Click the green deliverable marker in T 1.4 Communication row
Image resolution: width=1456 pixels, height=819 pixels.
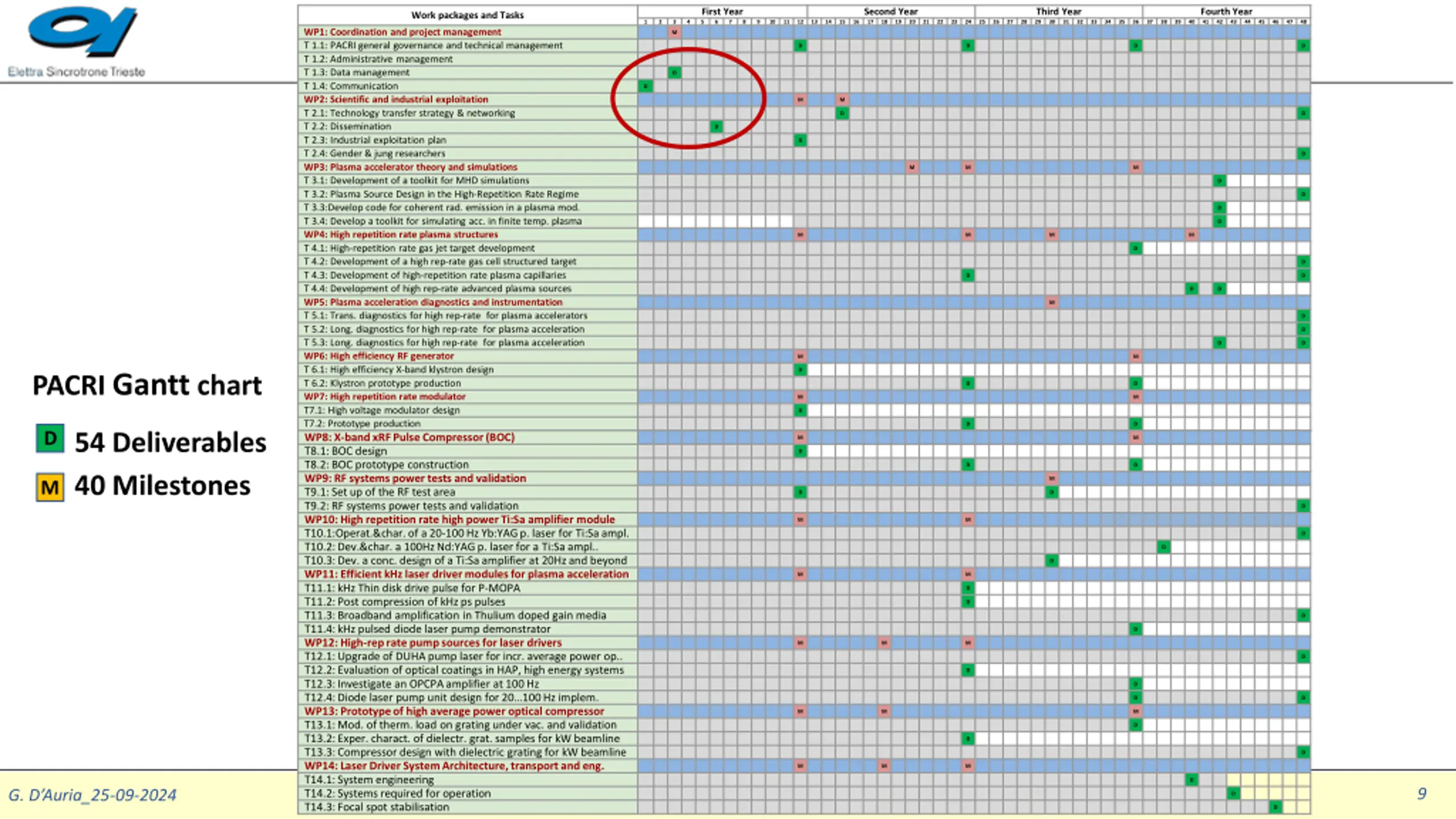[646, 86]
